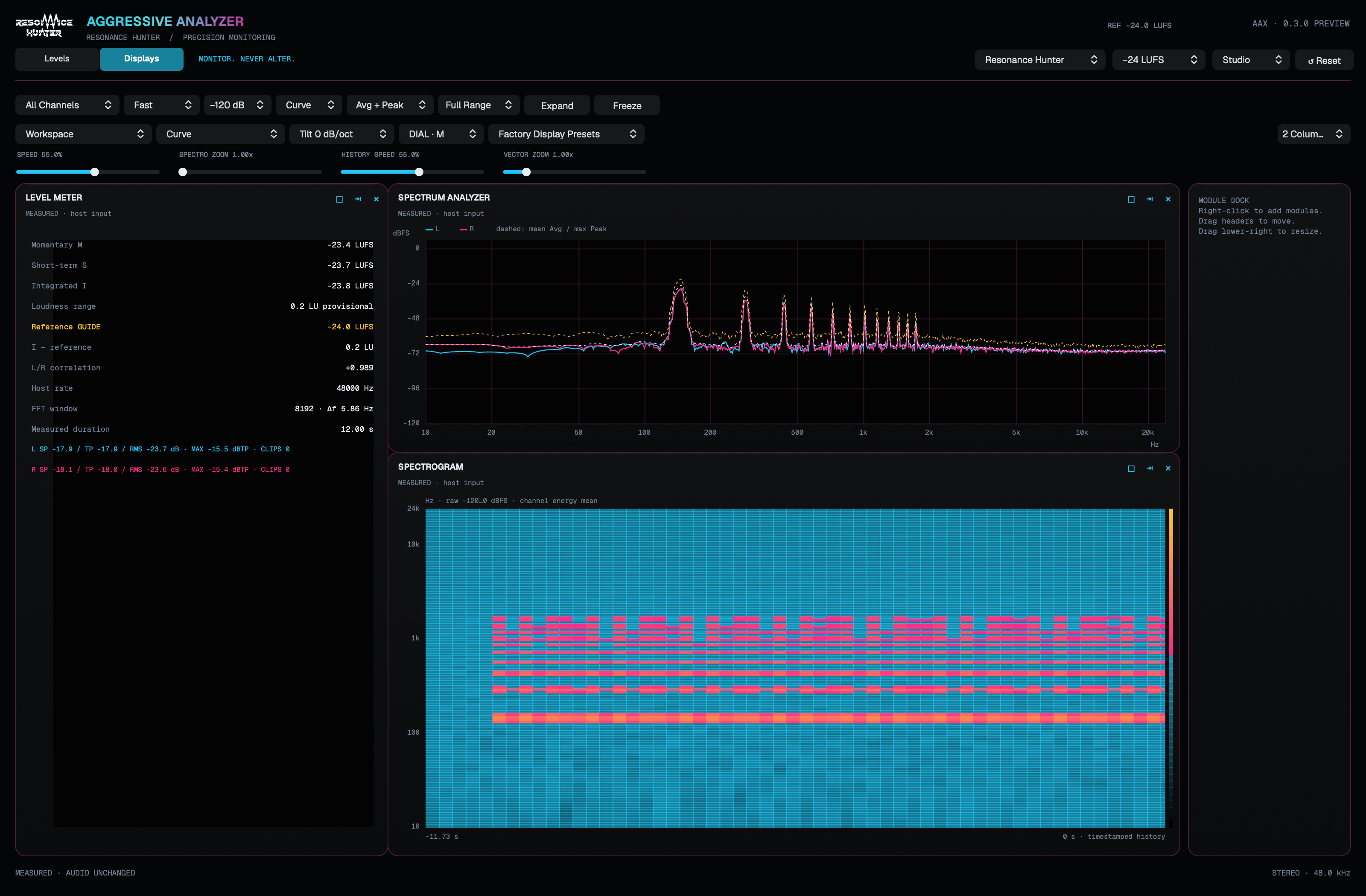Click the Vector Zoom slider handle

(526, 172)
